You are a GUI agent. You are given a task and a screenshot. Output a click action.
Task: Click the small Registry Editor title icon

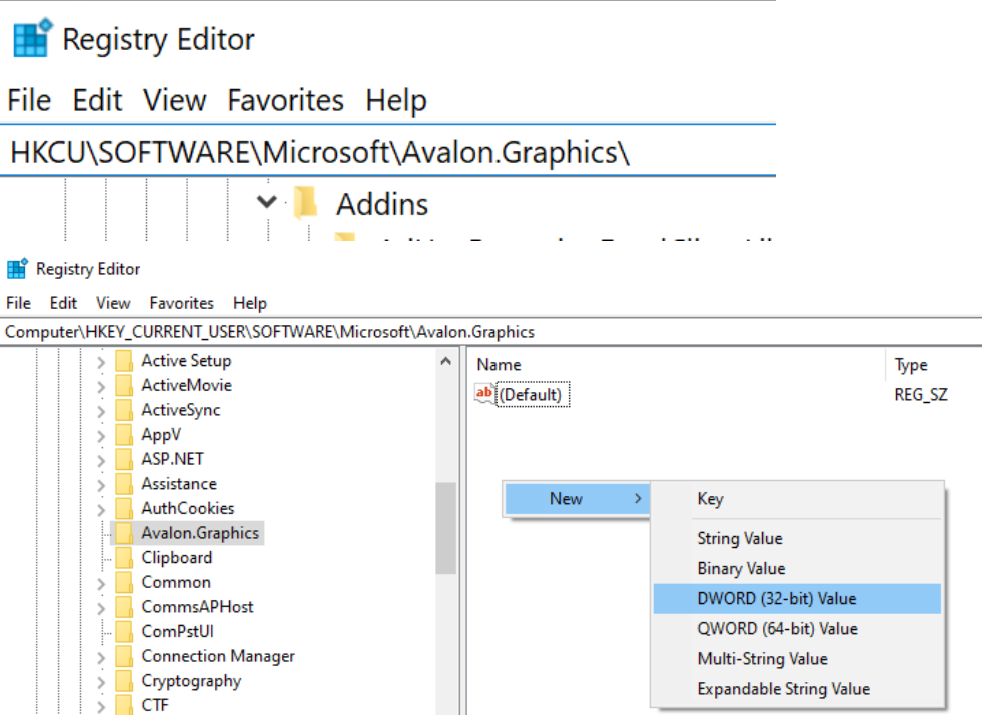(17, 268)
